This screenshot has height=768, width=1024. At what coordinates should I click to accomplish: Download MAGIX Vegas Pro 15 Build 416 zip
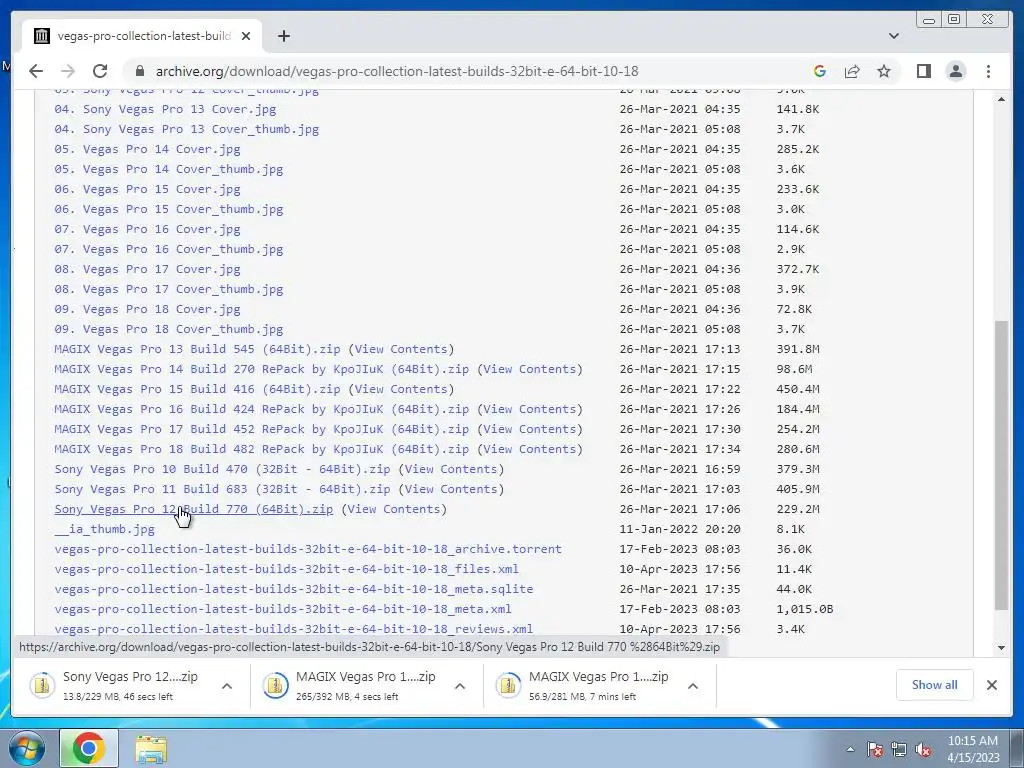(x=197, y=389)
